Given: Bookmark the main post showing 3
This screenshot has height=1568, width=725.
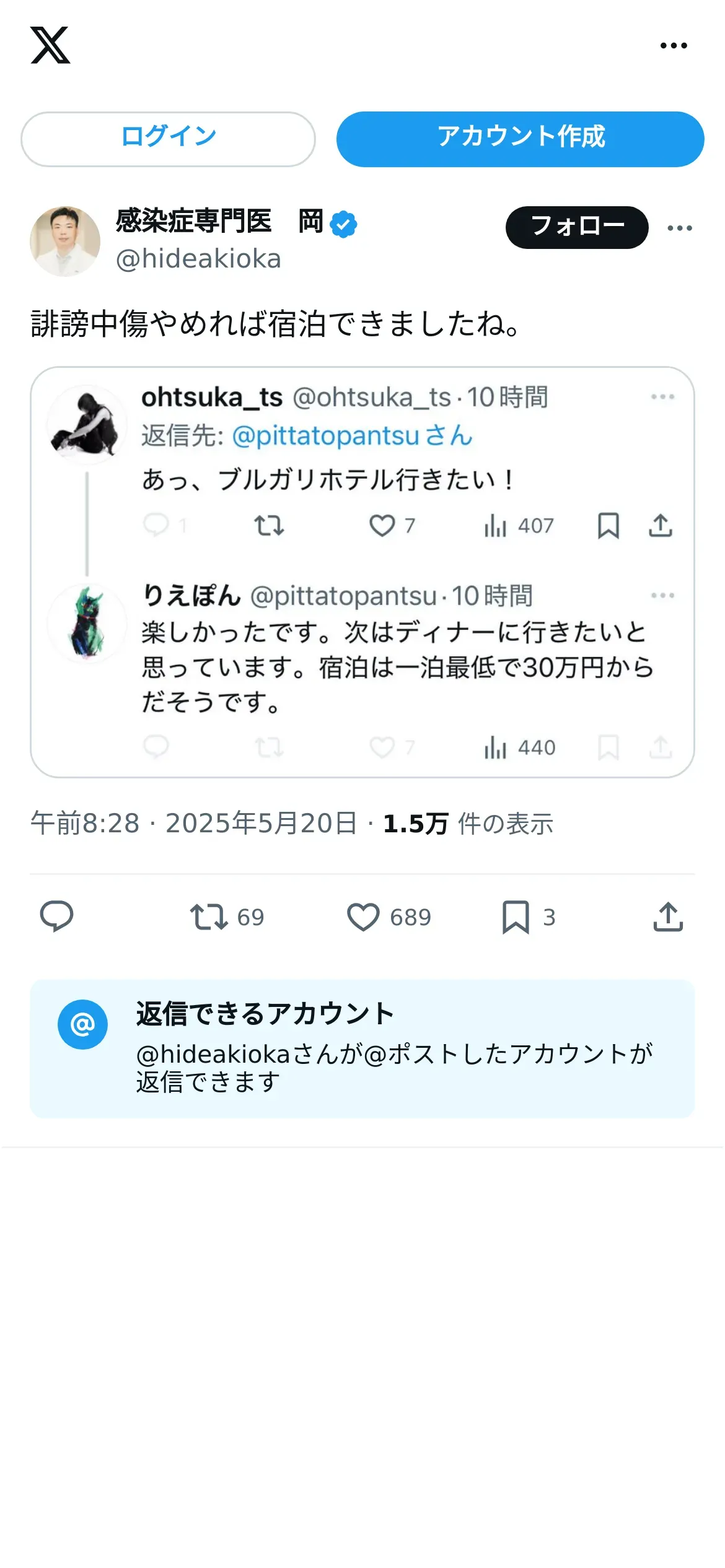Looking at the screenshot, I should (x=516, y=917).
